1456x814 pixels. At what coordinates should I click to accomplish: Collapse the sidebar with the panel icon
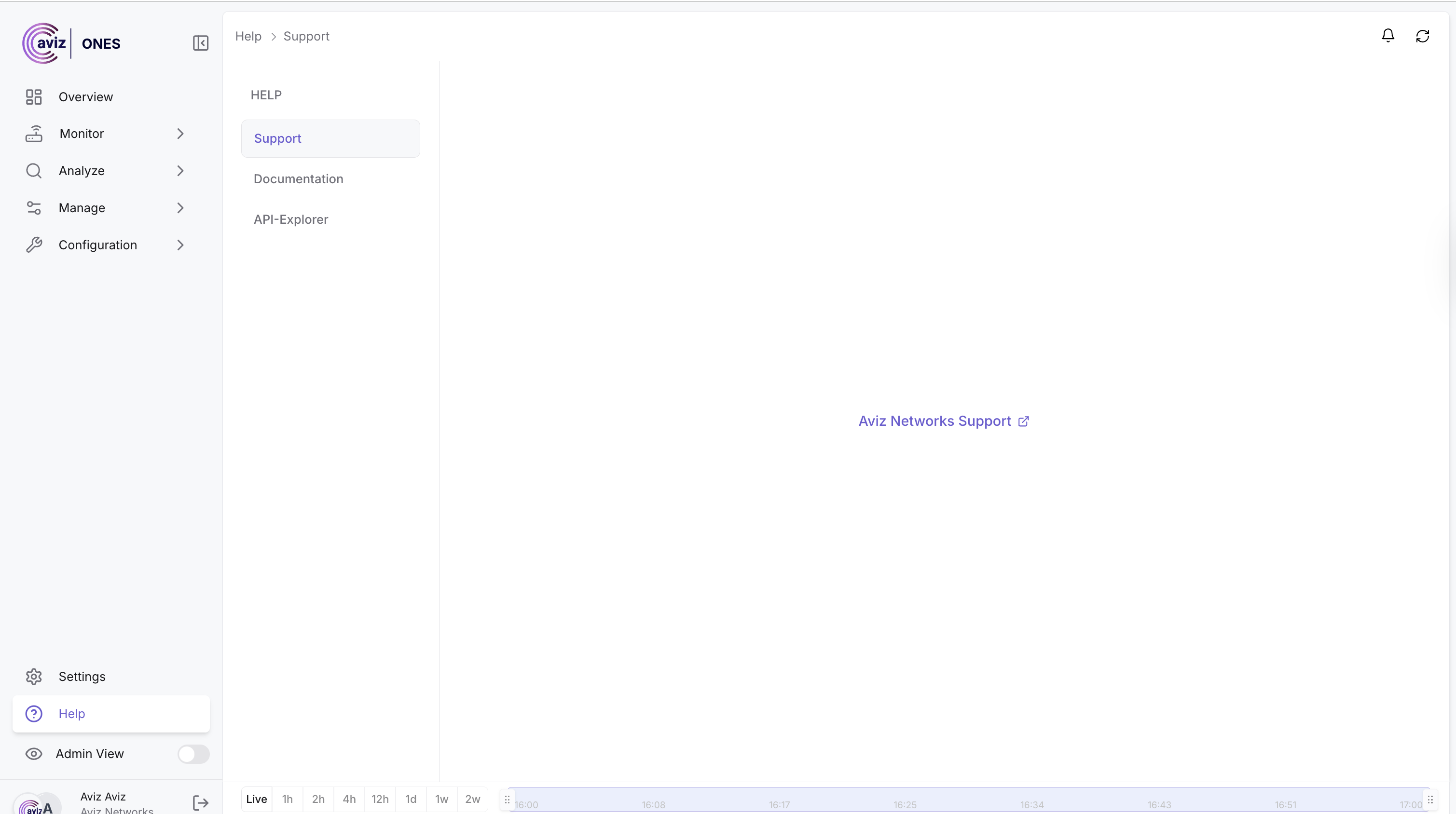pyautogui.click(x=201, y=43)
